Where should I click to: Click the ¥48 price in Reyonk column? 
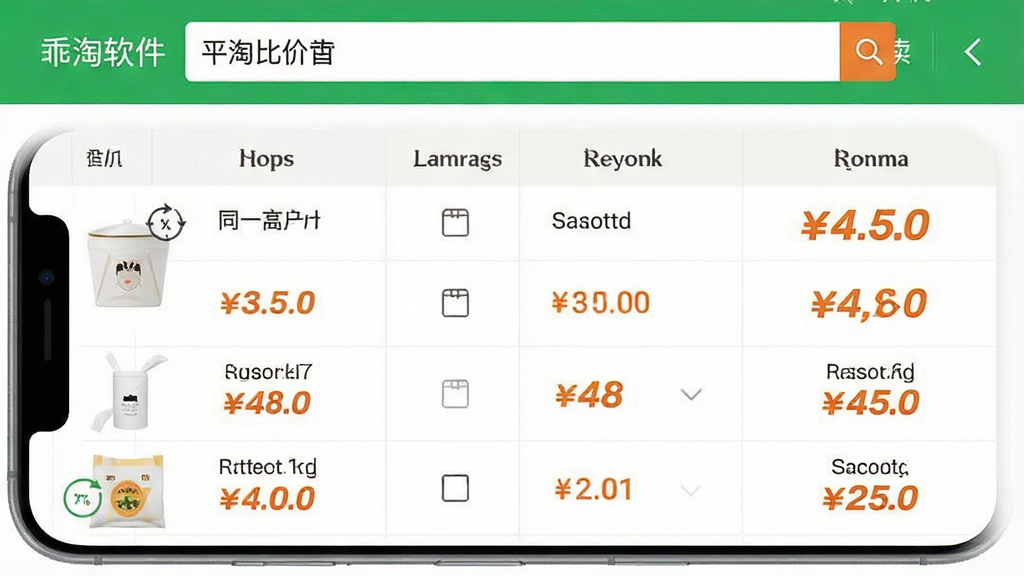(588, 395)
